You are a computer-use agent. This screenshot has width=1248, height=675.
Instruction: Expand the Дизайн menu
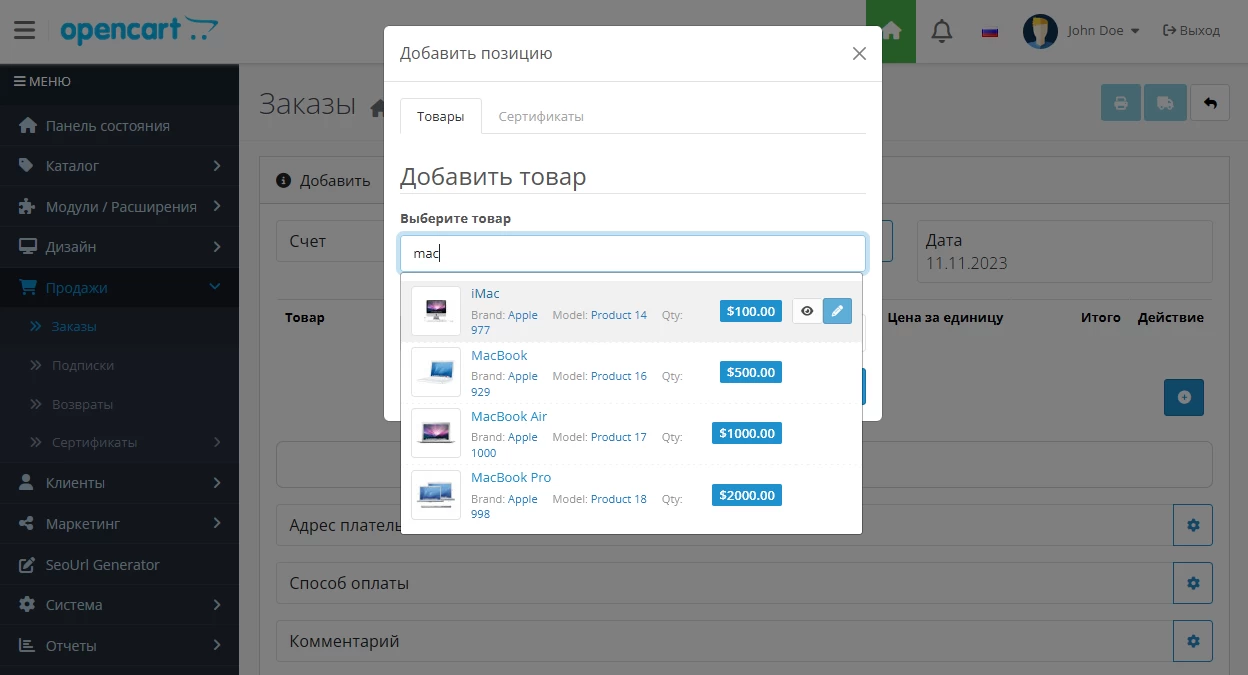(x=119, y=247)
